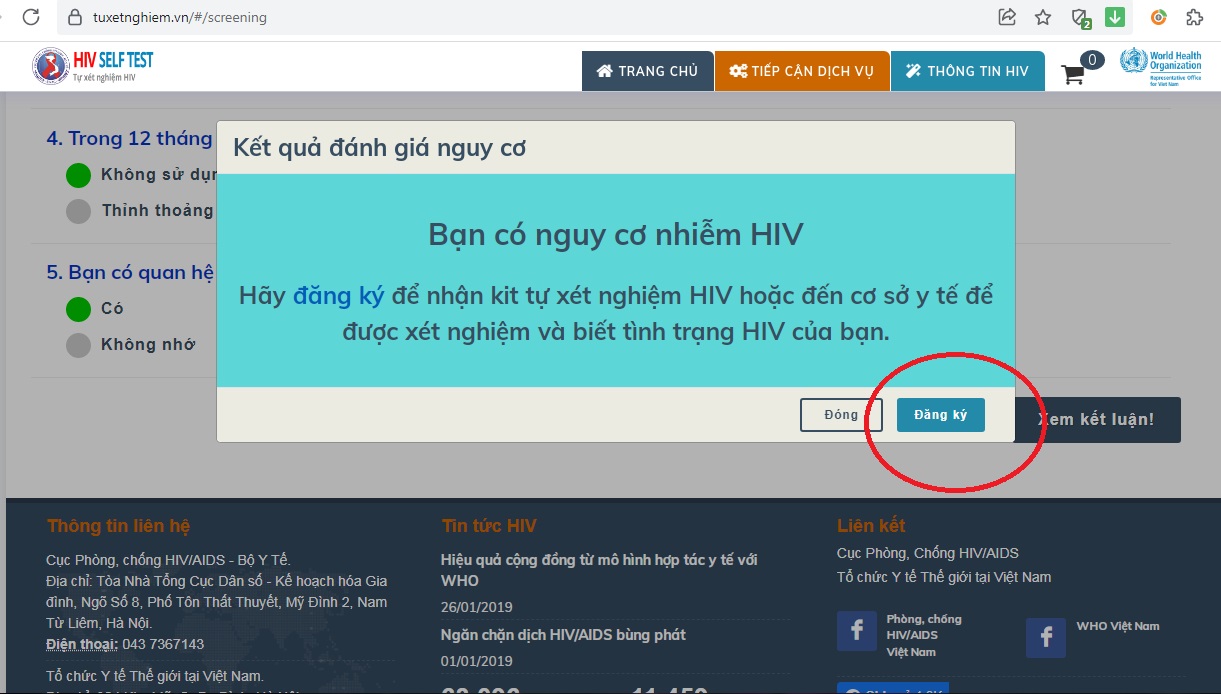Image resolution: width=1221 pixels, height=694 pixels.
Task: Close the dialog with Đóng button
Action: pos(841,415)
